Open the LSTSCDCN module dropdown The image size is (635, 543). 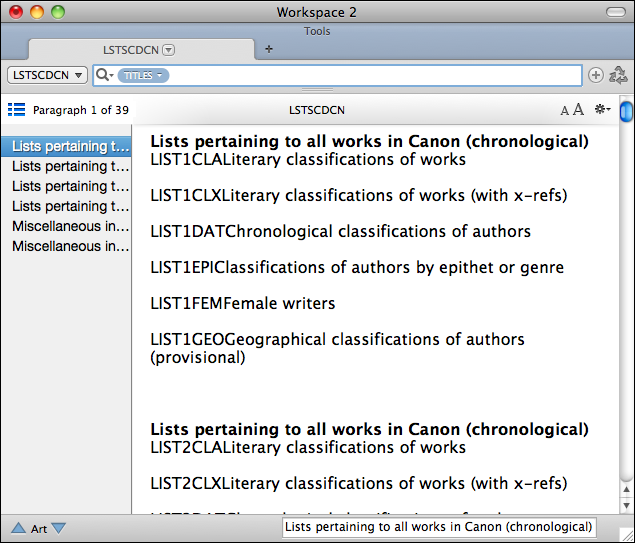tap(47, 75)
